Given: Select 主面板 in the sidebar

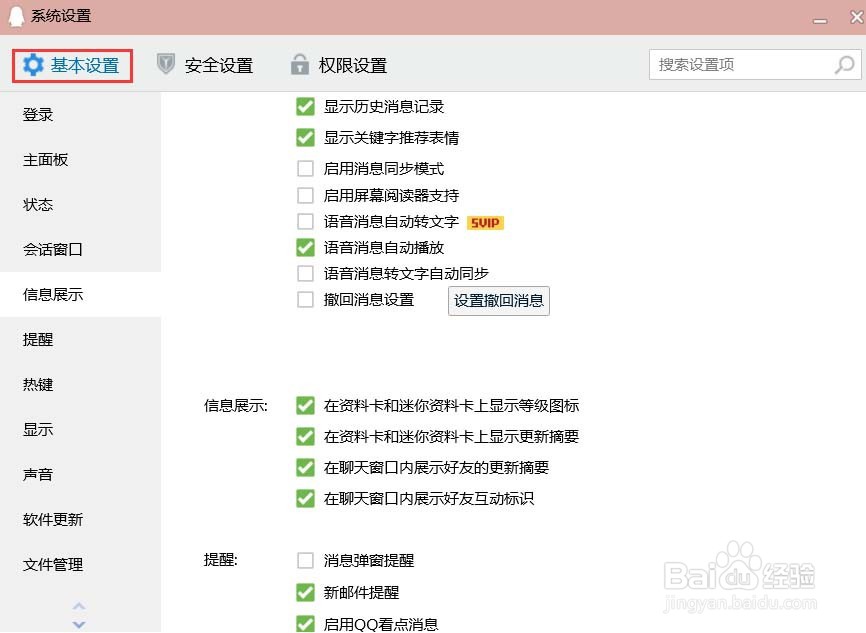Looking at the screenshot, I should coord(81,160).
